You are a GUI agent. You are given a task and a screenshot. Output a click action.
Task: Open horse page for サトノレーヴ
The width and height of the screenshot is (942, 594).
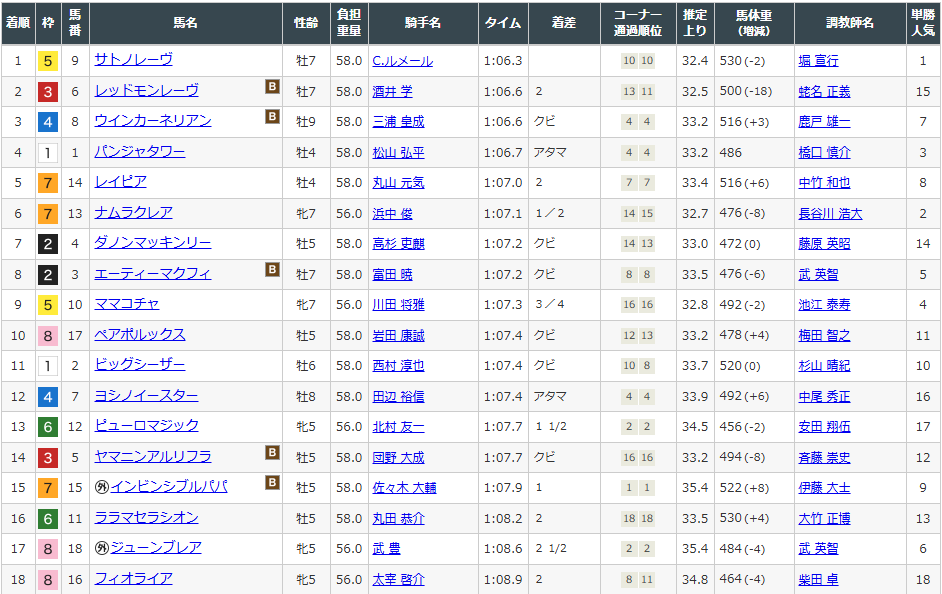[x=133, y=60]
